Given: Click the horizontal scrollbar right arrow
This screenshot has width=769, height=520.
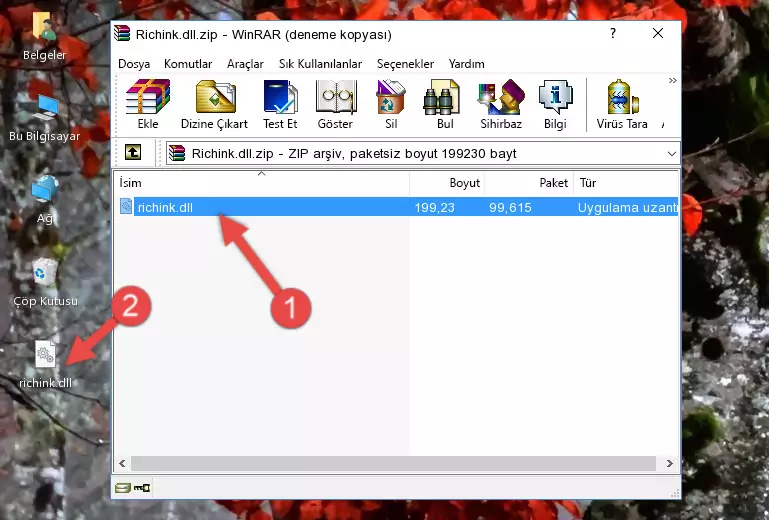Looking at the screenshot, I should coord(669,464).
